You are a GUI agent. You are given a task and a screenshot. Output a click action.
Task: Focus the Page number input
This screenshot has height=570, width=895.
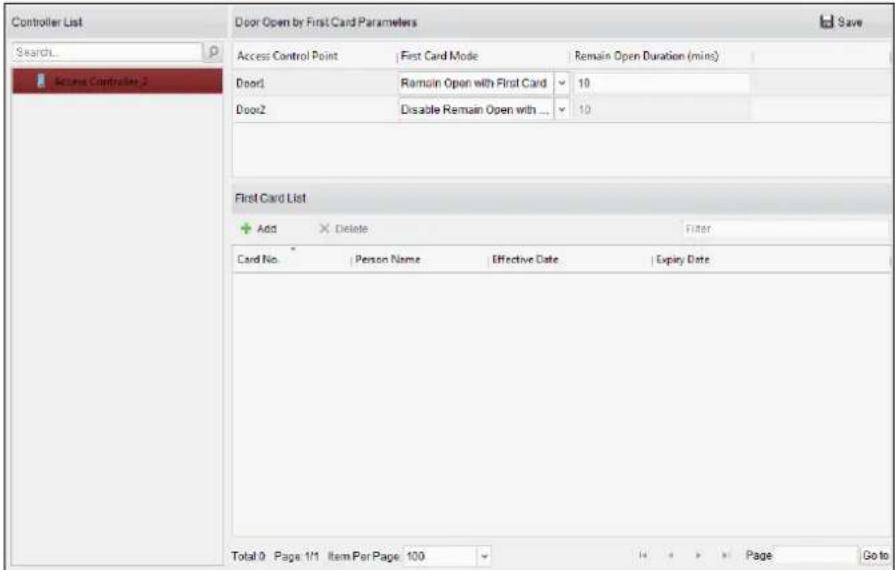click(x=816, y=555)
